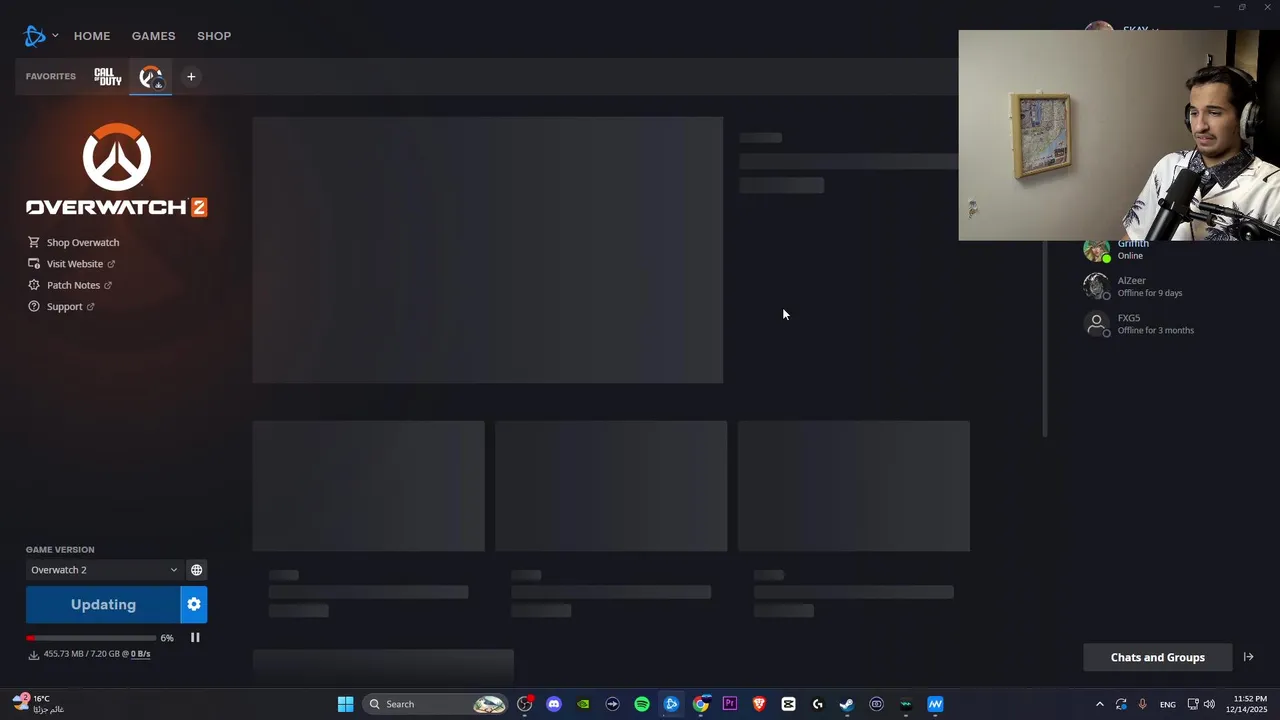1280x720 pixels.
Task: Open Steam from the taskbar
Action: [x=847, y=704]
